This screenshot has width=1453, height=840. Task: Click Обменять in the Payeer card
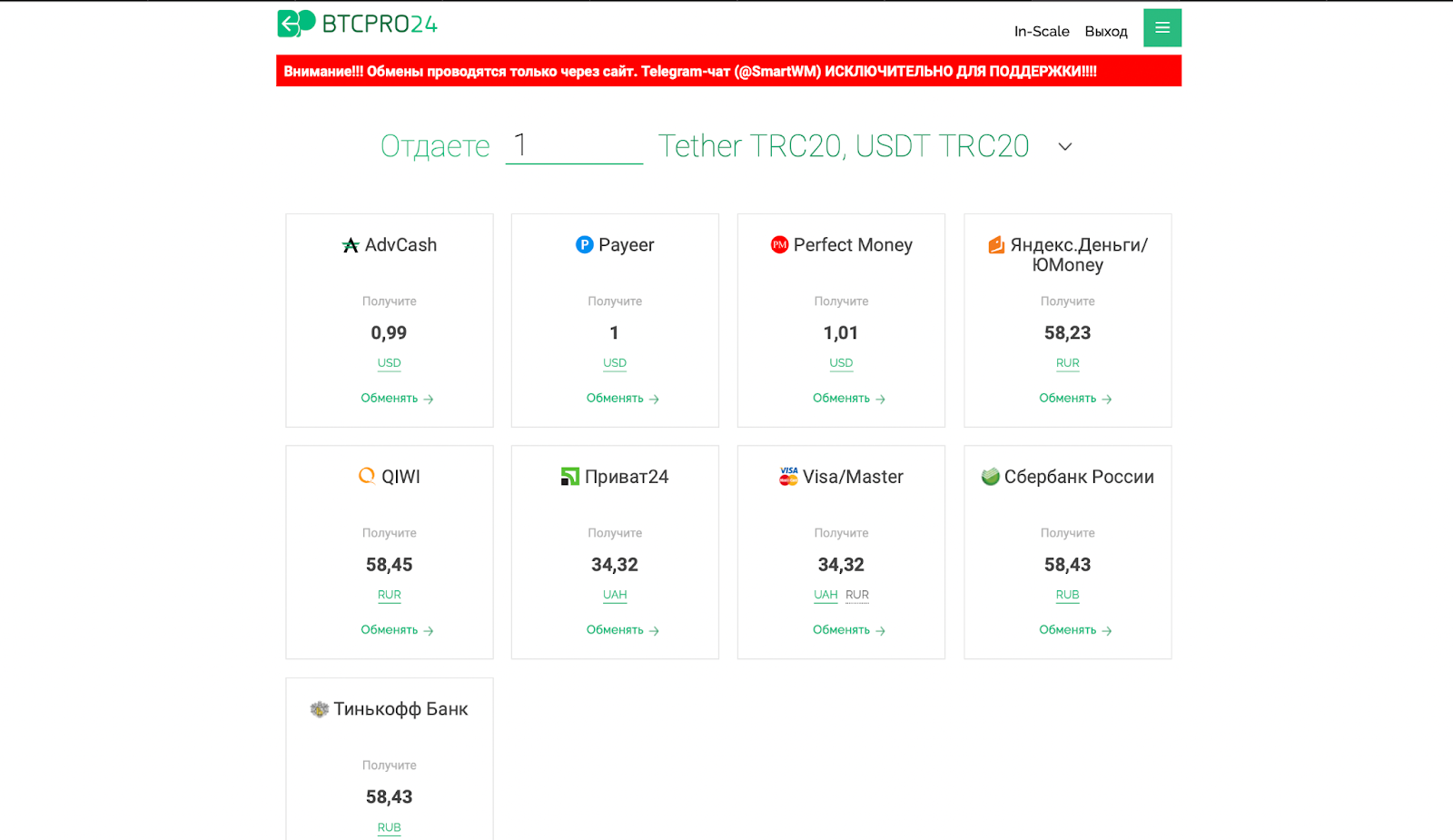(x=623, y=399)
